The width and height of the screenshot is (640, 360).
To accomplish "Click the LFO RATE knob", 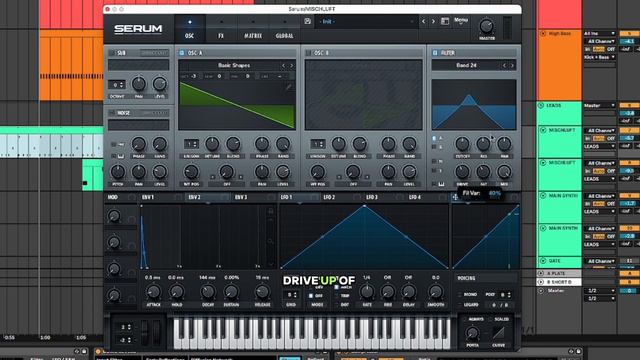I will tap(367, 292).
